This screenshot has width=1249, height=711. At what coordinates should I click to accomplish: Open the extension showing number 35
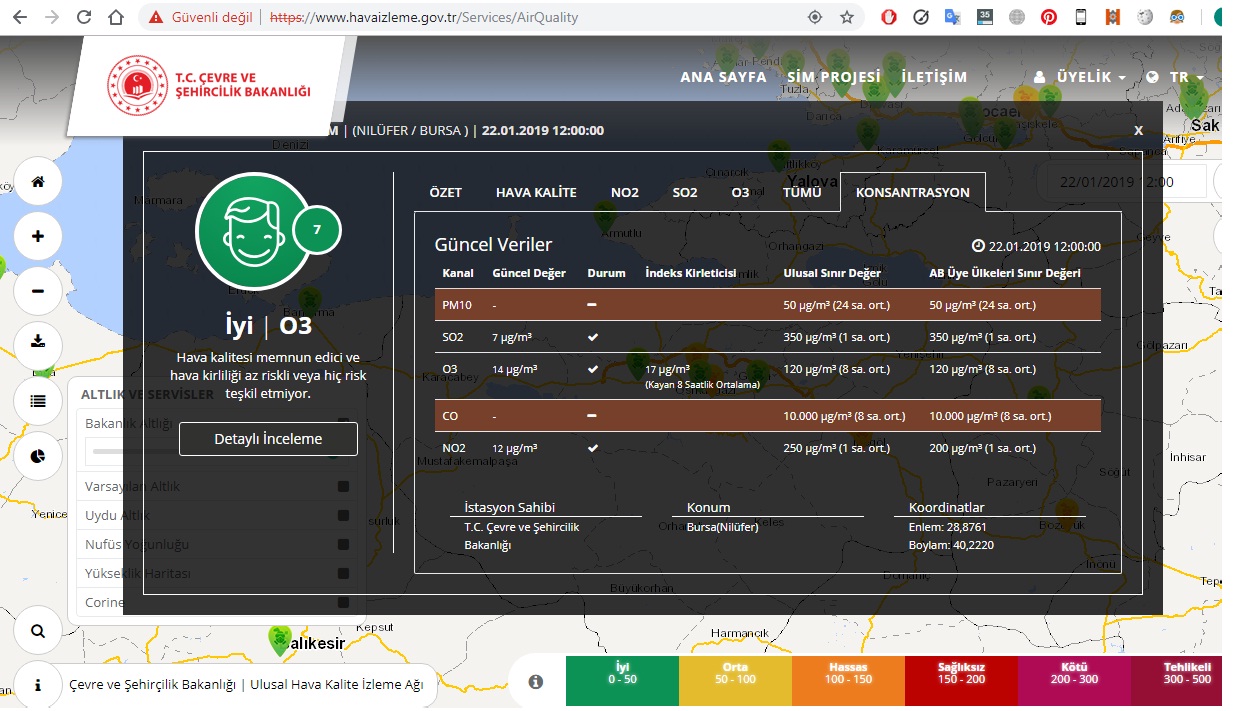(x=985, y=17)
